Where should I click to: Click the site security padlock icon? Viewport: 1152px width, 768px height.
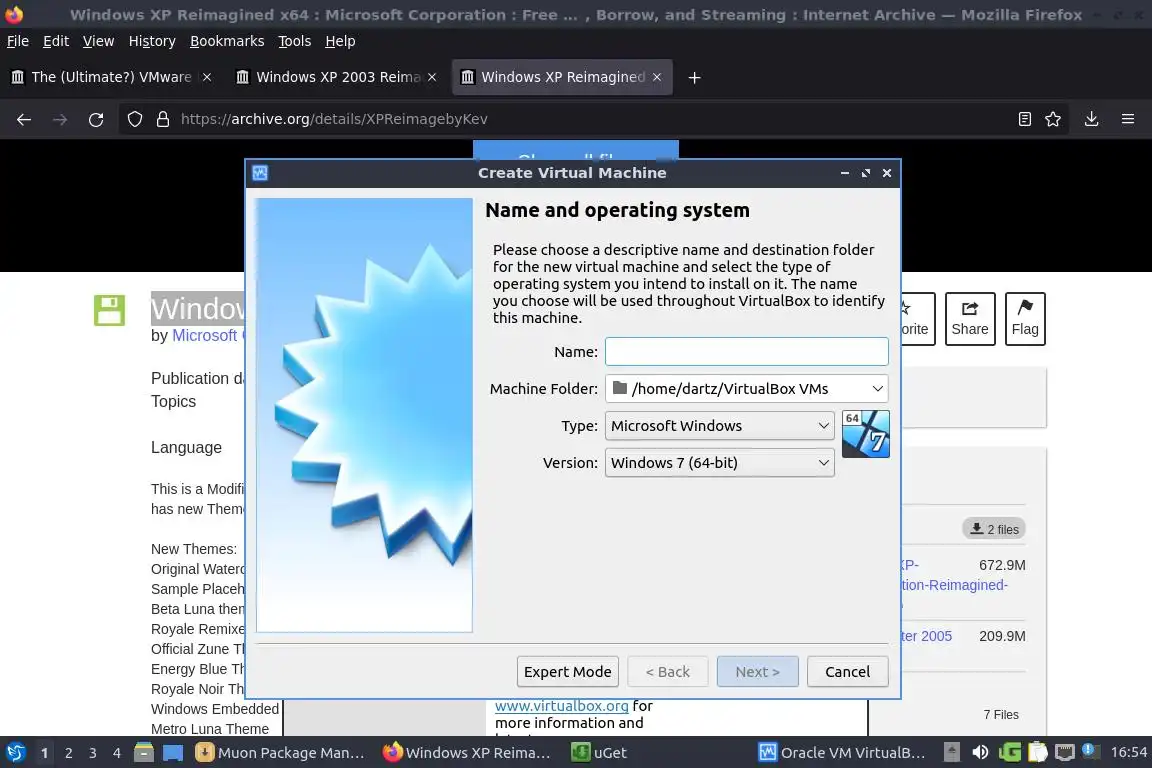[163, 119]
